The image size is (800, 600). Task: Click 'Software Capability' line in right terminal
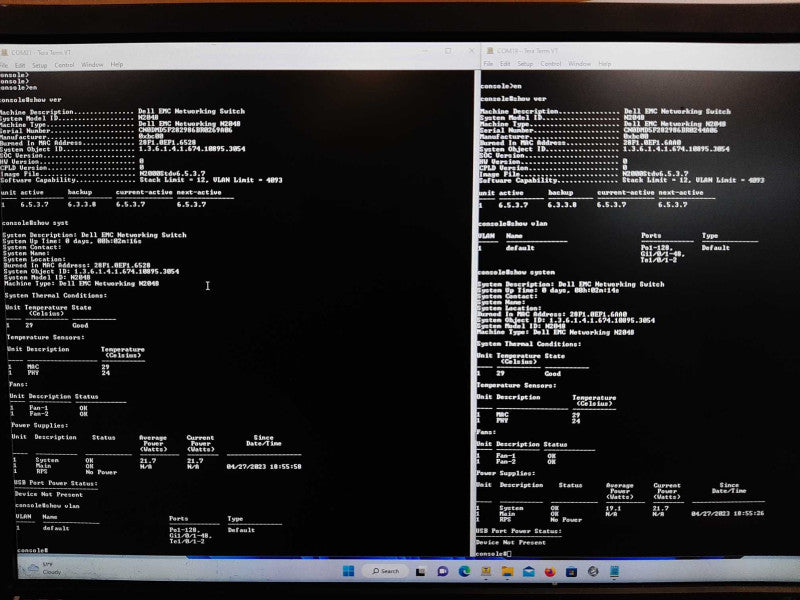tap(621, 180)
